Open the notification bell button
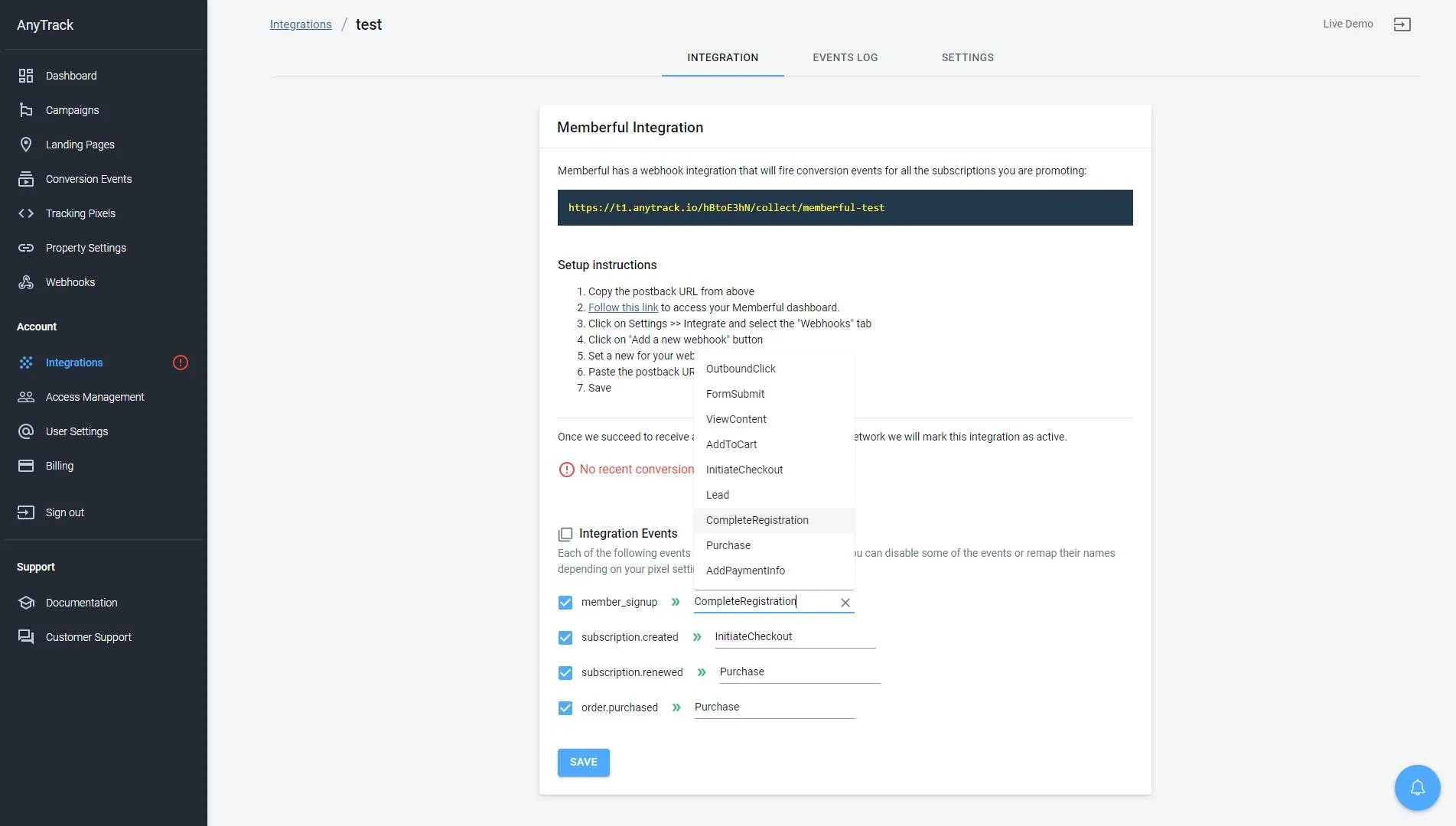This screenshot has height=826, width=1456. 1417,787
